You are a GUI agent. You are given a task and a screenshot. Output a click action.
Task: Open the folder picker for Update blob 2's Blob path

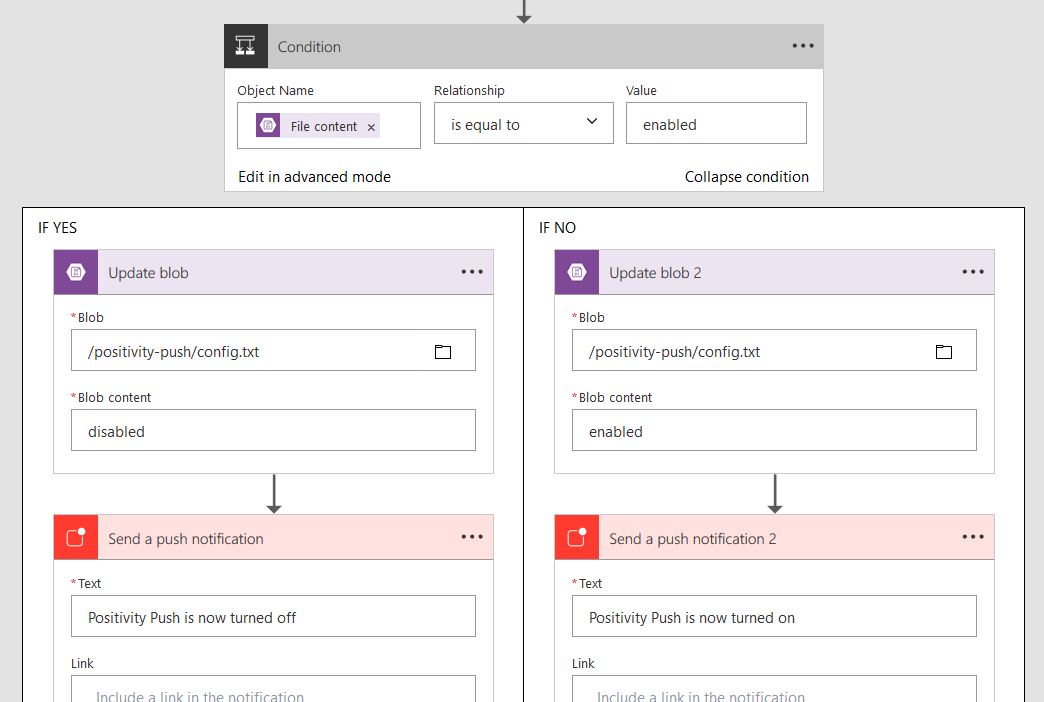pyautogui.click(x=943, y=351)
